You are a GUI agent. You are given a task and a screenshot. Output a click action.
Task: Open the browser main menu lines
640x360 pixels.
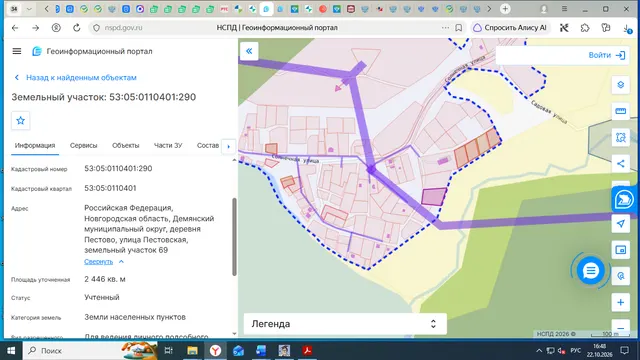[564, 9]
